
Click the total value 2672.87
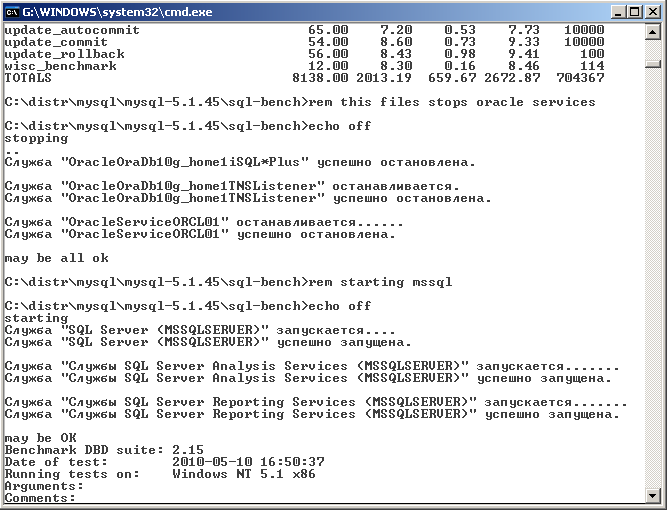512,78
